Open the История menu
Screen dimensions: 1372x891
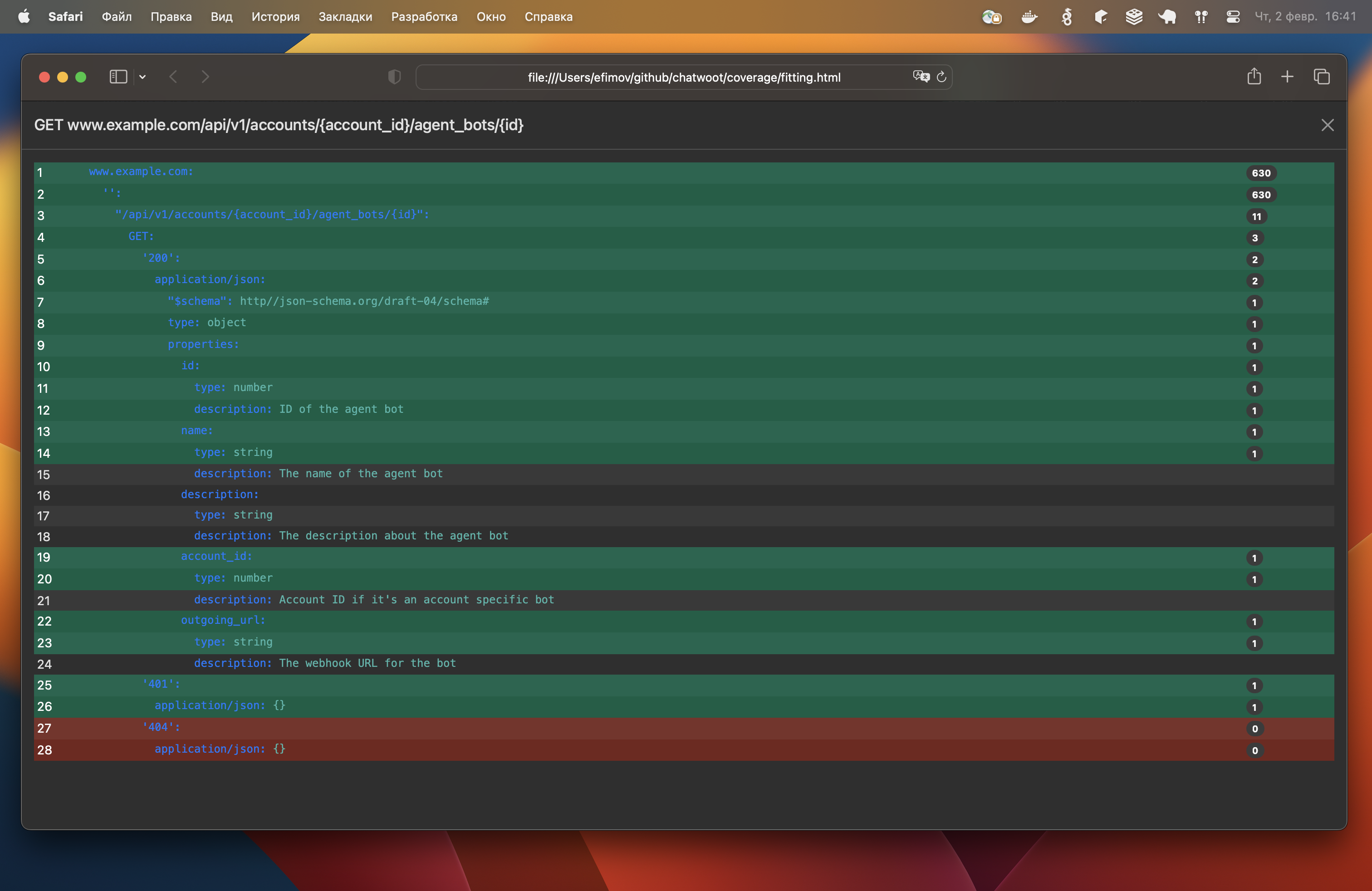[275, 17]
